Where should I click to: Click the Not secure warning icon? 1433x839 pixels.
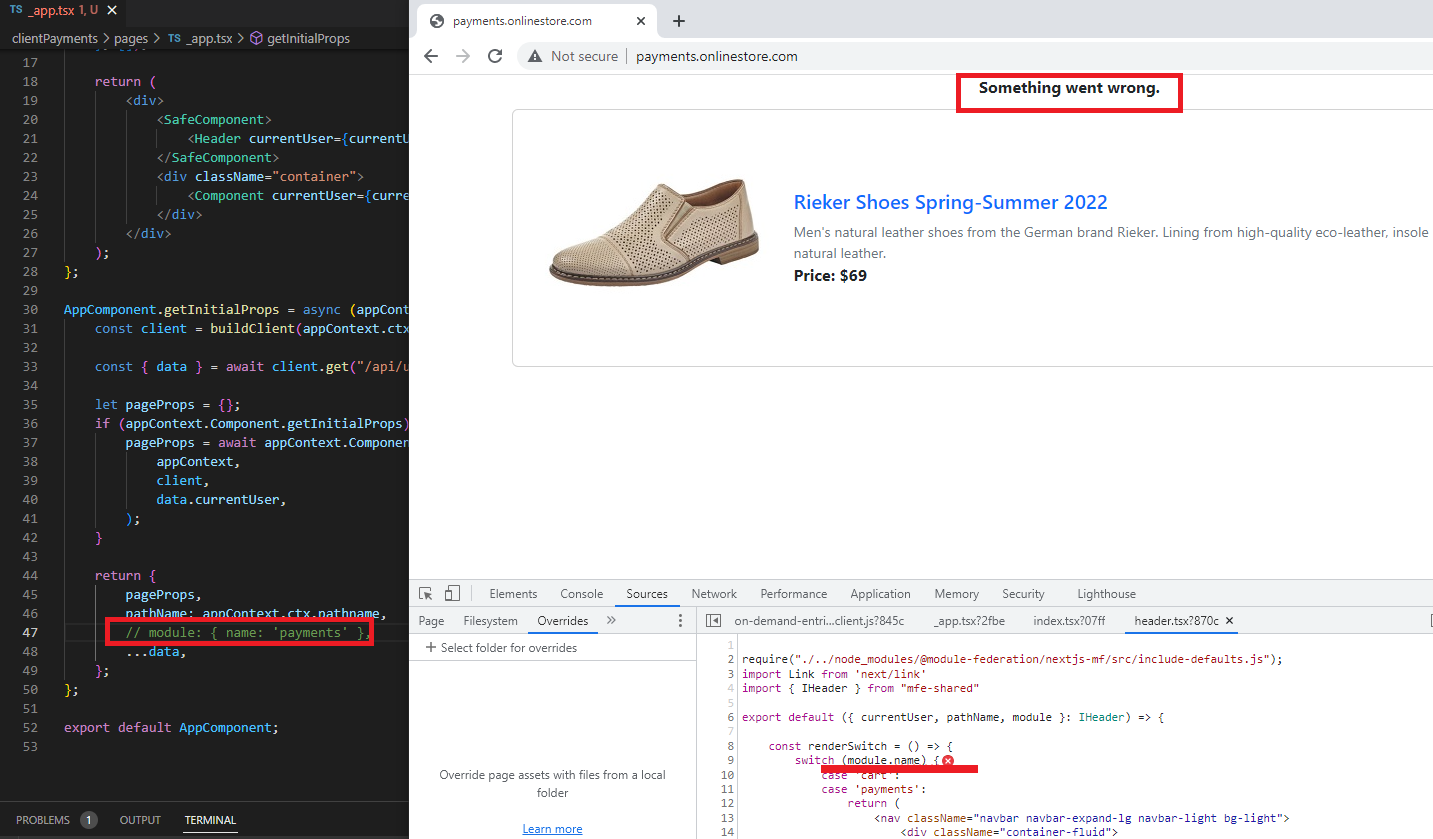536,57
